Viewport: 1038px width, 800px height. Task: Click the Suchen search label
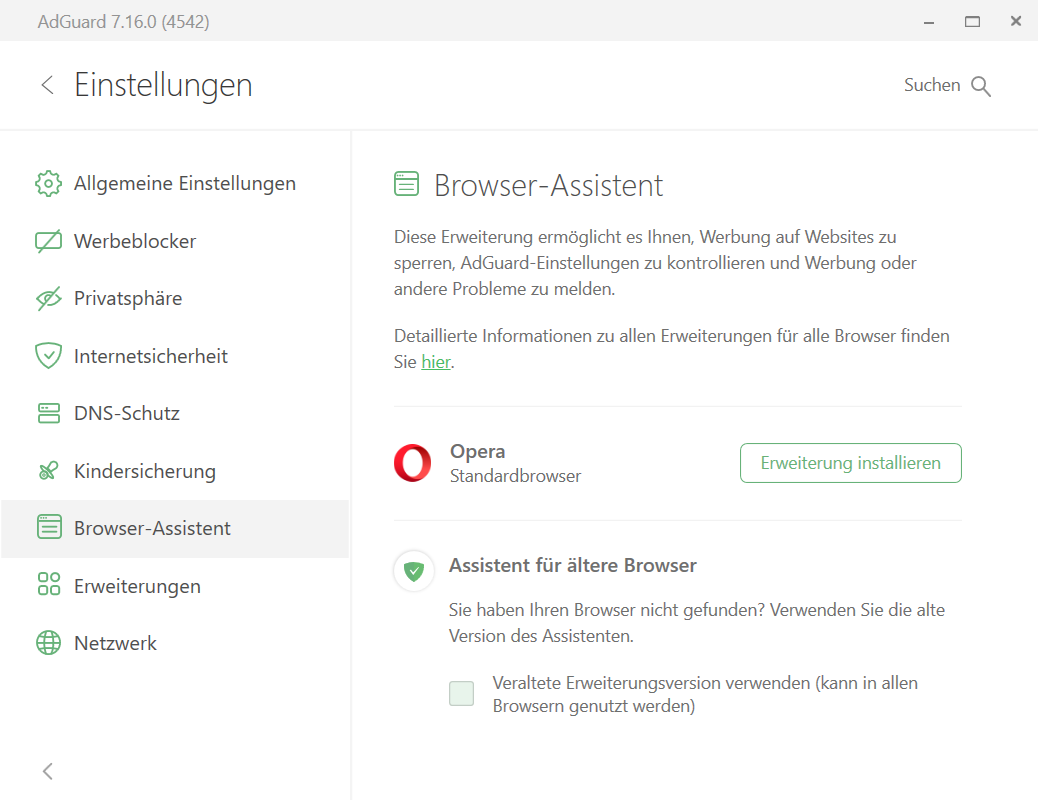[932, 85]
